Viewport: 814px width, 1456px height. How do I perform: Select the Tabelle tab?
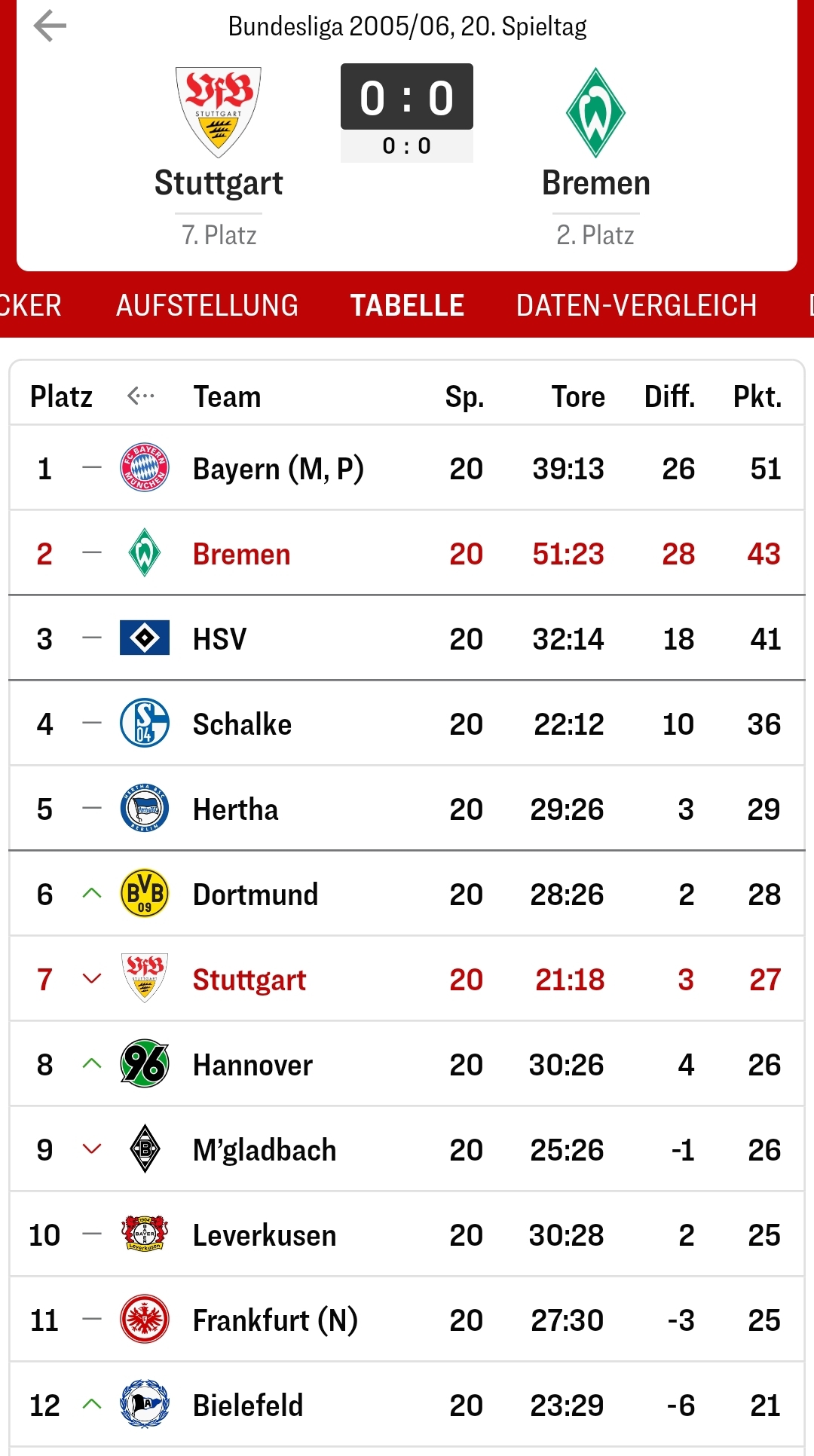tap(407, 305)
